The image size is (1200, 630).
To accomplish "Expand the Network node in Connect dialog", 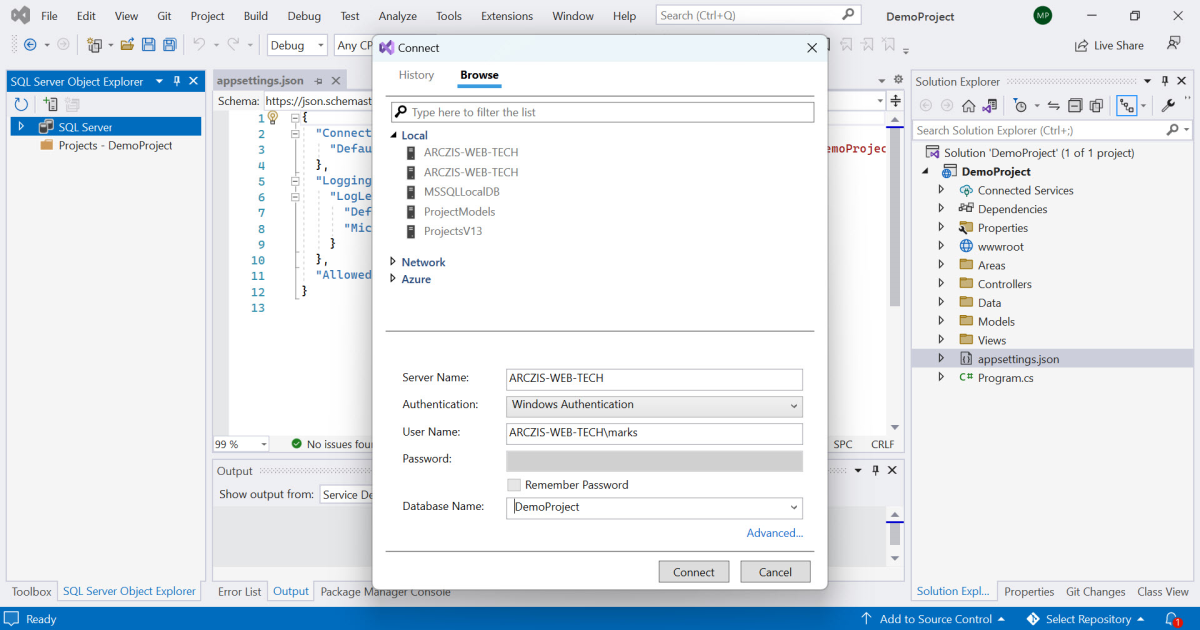I will (x=393, y=262).
